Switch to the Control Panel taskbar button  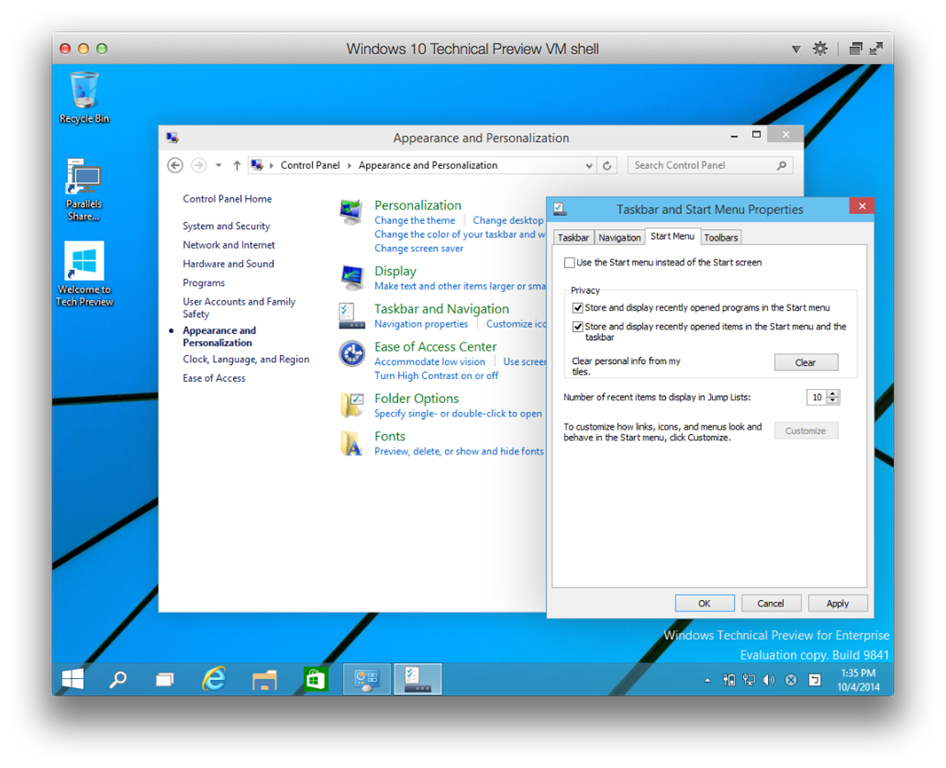coord(367,679)
